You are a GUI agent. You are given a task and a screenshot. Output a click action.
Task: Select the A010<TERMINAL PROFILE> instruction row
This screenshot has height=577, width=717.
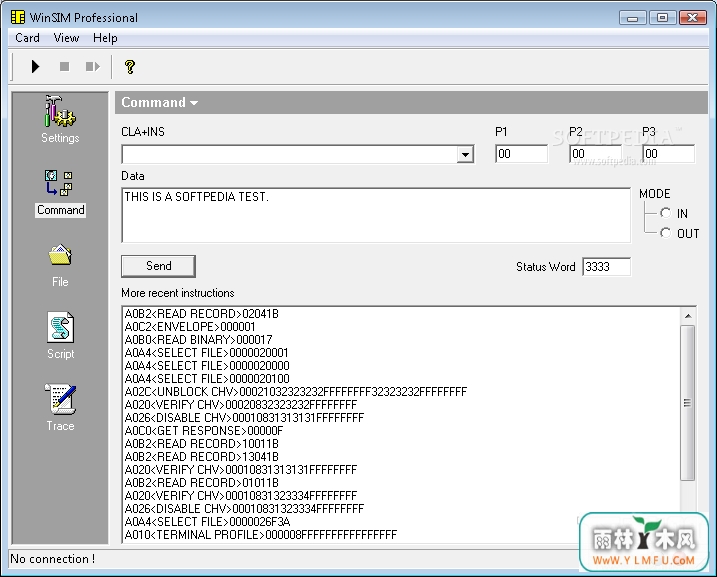(261, 534)
